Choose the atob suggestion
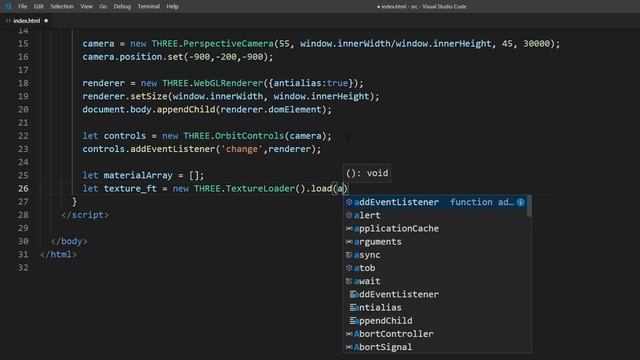 coord(435,268)
